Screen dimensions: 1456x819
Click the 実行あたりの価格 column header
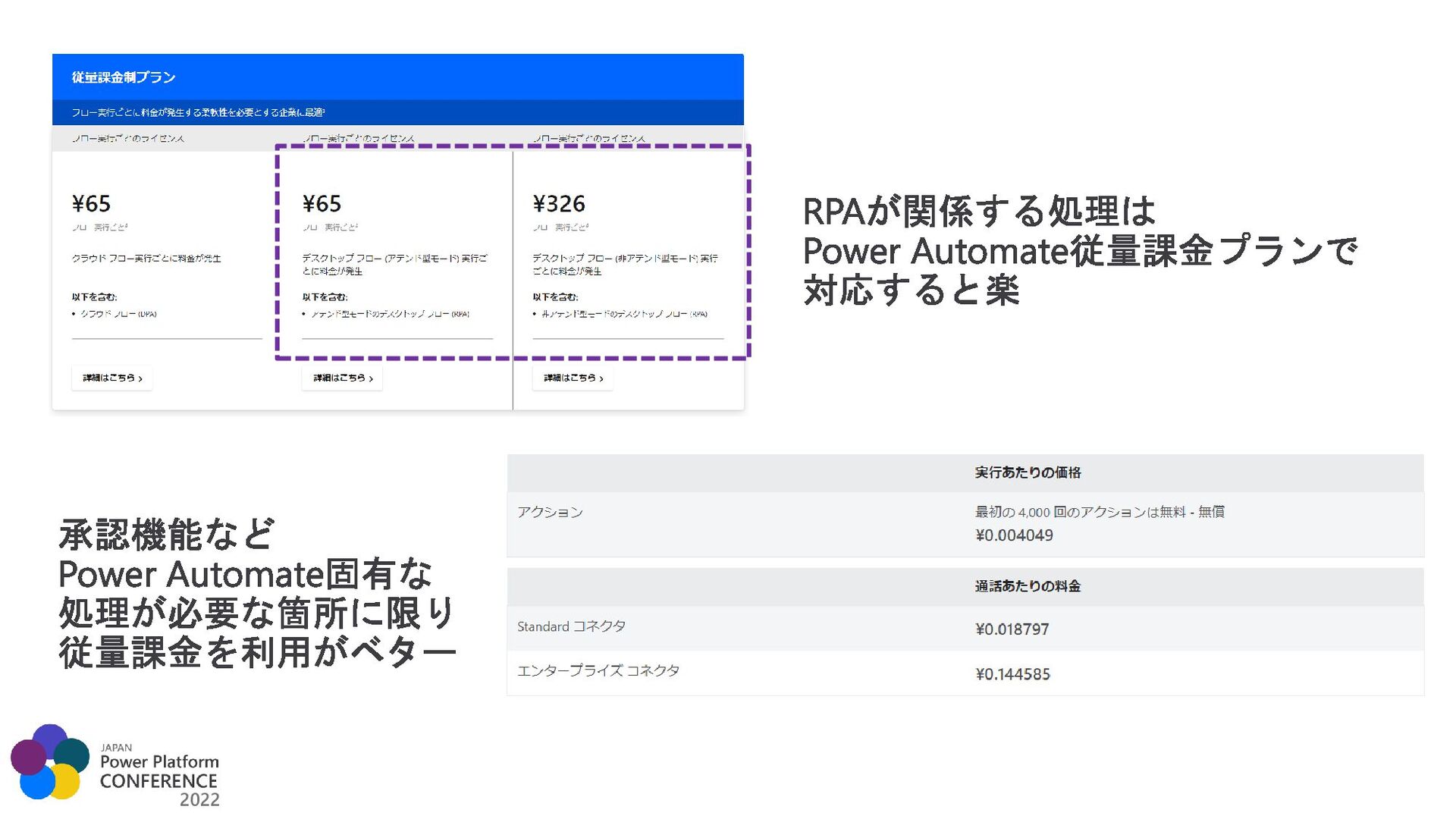1028,472
